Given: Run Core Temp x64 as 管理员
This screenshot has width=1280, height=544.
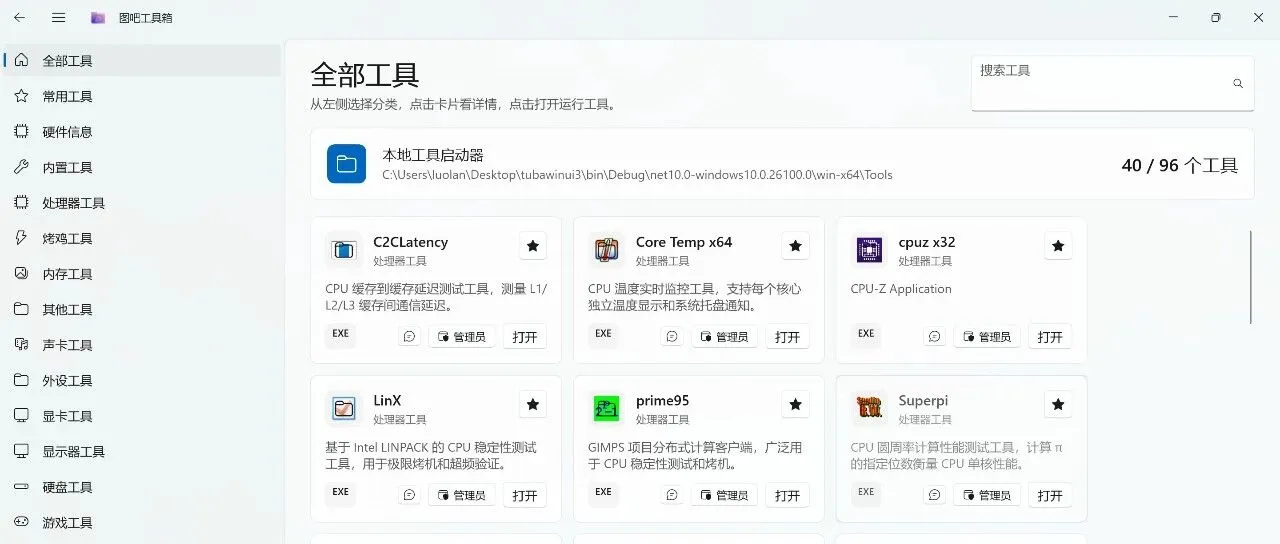Looking at the screenshot, I should click(725, 337).
